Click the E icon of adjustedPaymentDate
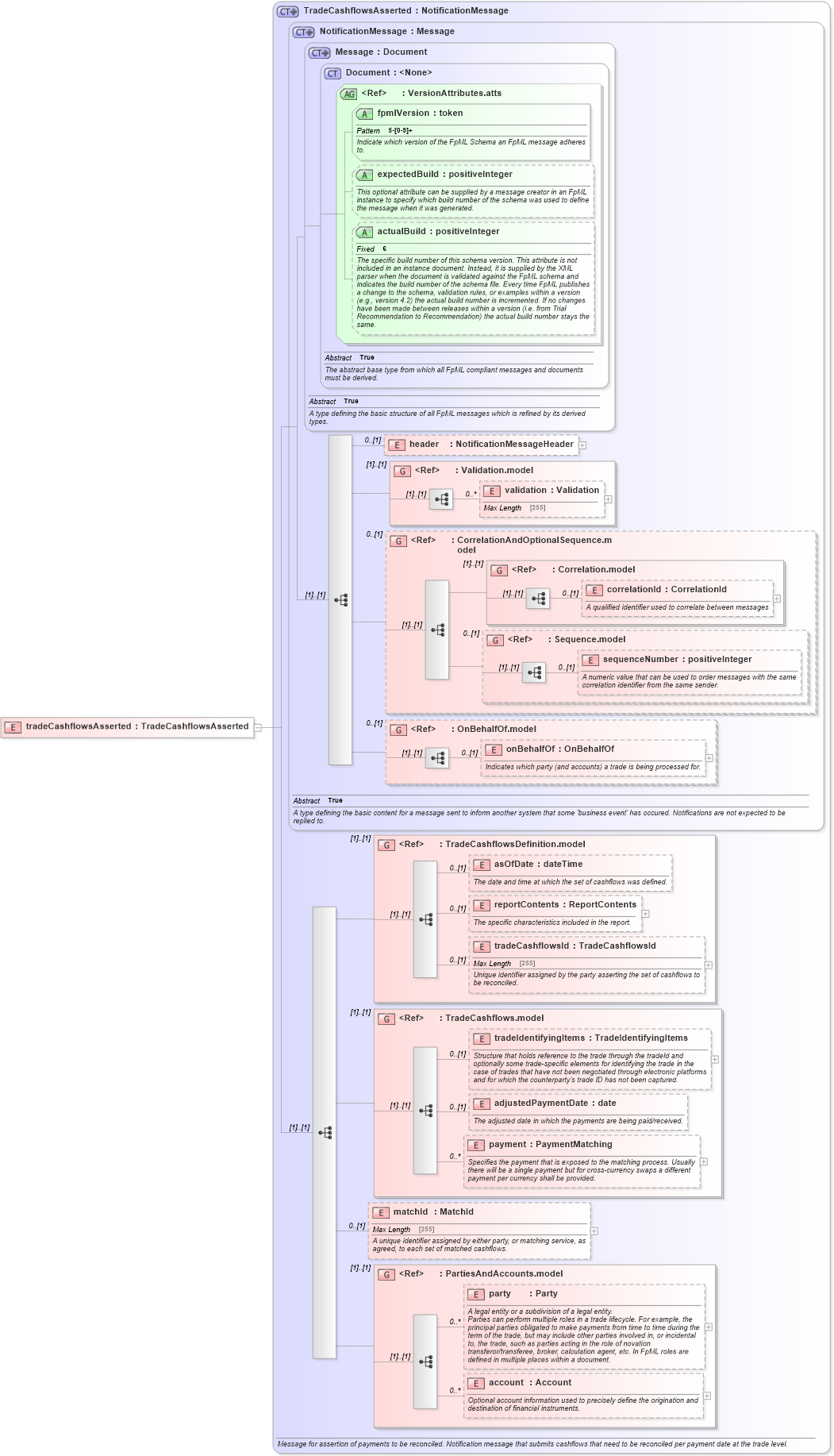Screen dimensions: 834x1456 click(x=482, y=1104)
